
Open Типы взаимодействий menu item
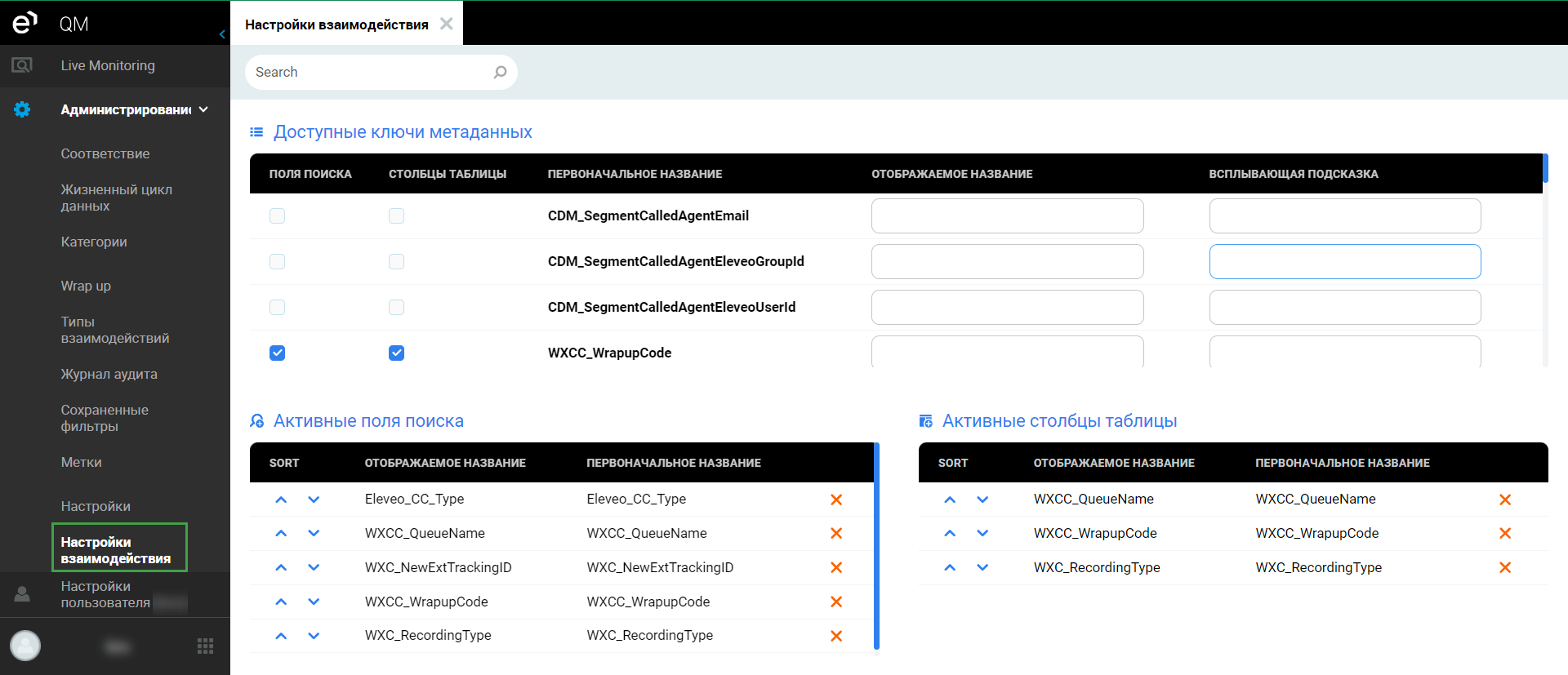115,330
